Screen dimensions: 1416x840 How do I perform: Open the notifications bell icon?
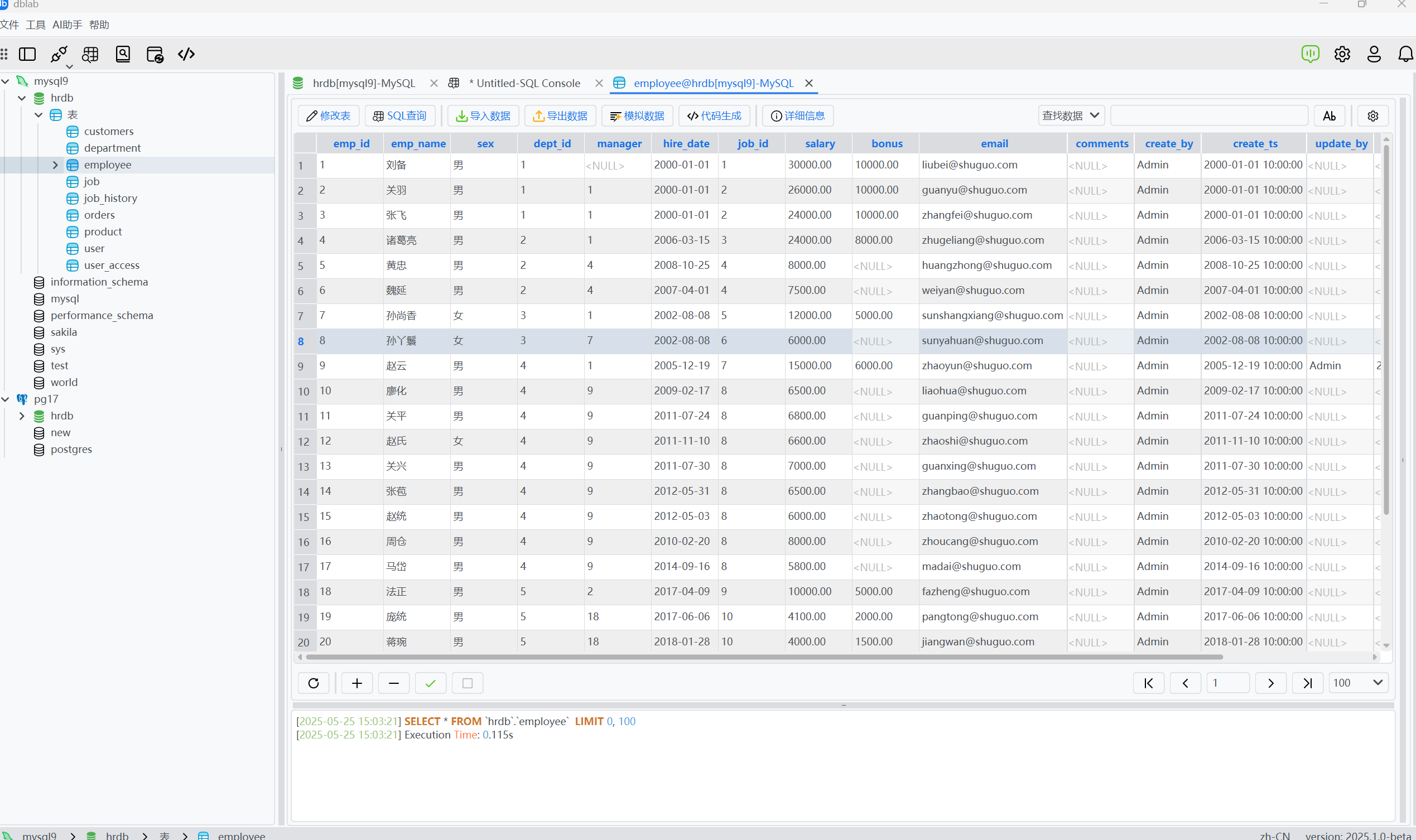pyautogui.click(x=1405, y=54)
